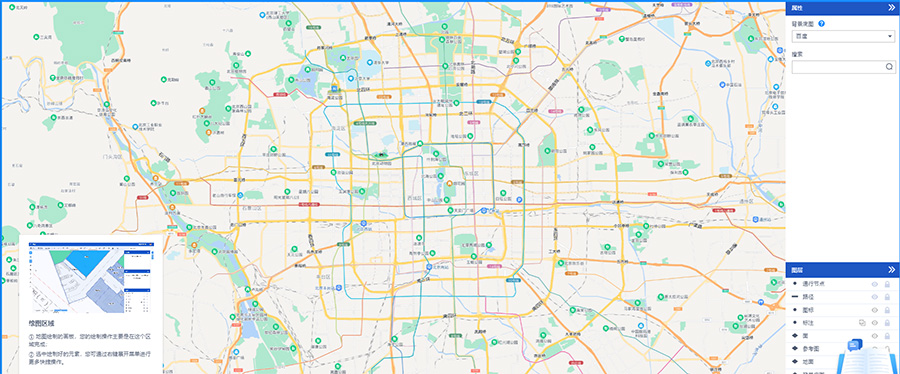Click the blue help icon beside 背景类型
This screenshot has width=900, height=374.
point(821,24)
